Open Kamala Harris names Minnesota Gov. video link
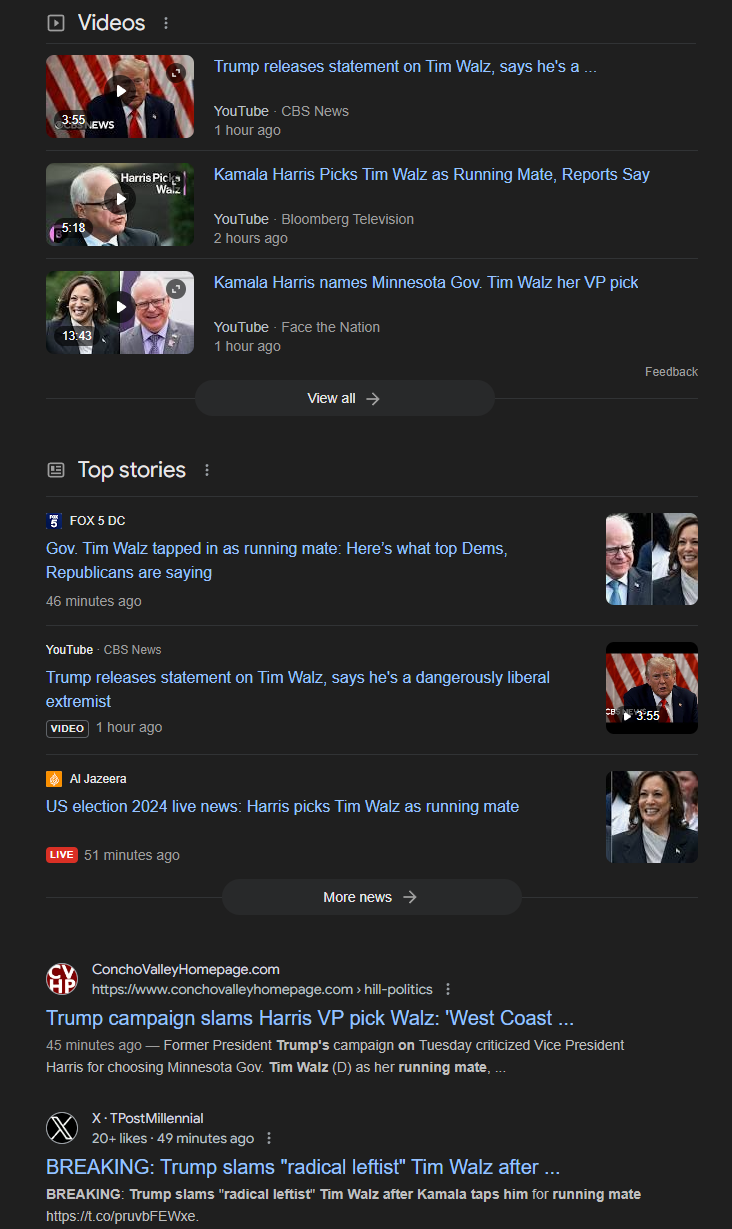This screenshot has height=1229, width=732. click(x=426, y=282)
